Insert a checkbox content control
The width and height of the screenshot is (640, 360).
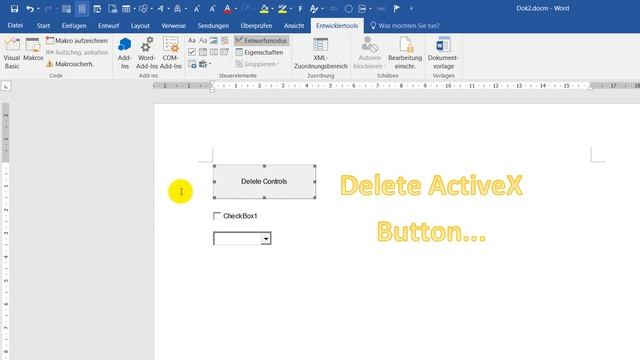[x=192, y=52]
